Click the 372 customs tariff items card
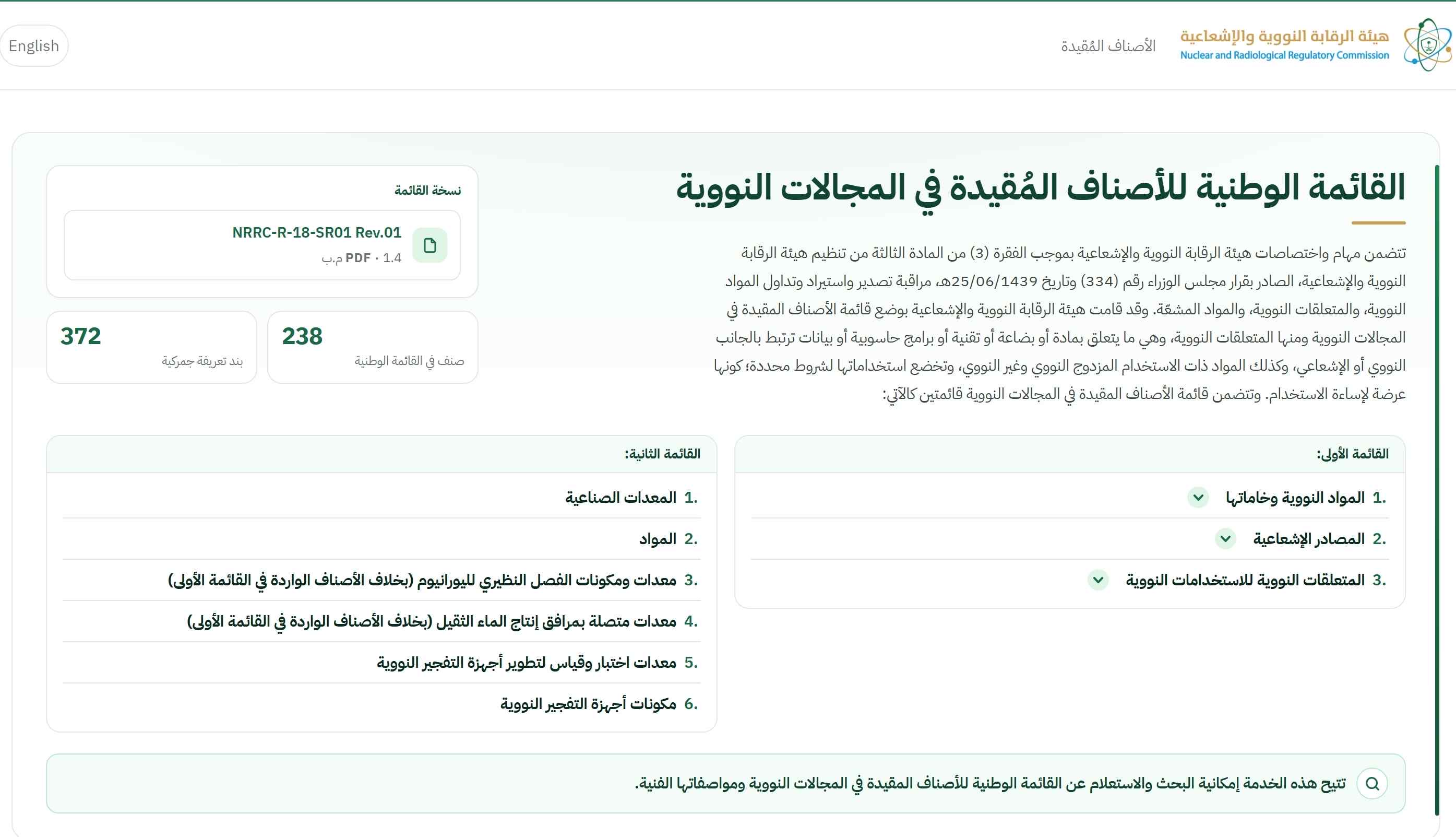 coord(152,347)
